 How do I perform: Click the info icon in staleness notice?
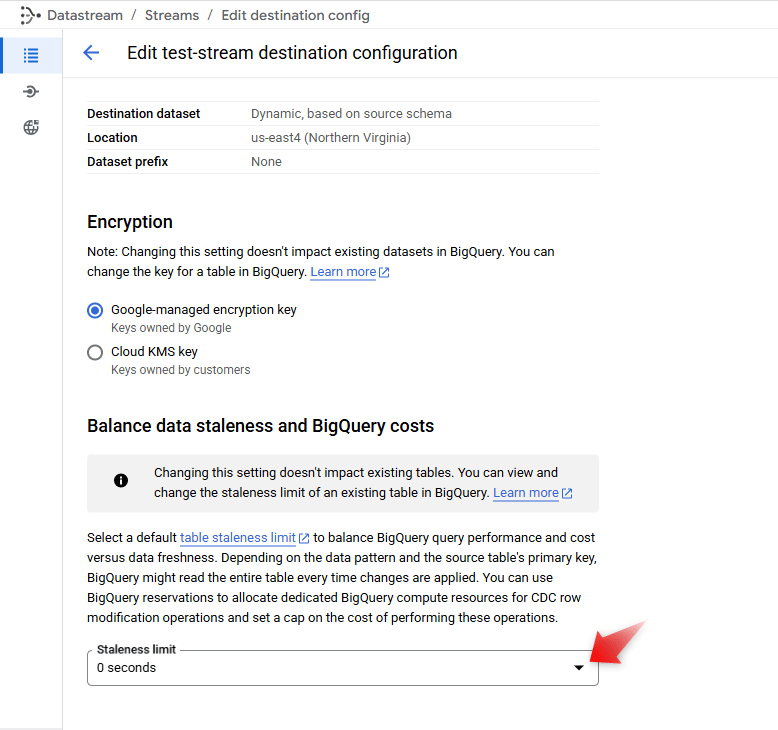pos(121,480)
